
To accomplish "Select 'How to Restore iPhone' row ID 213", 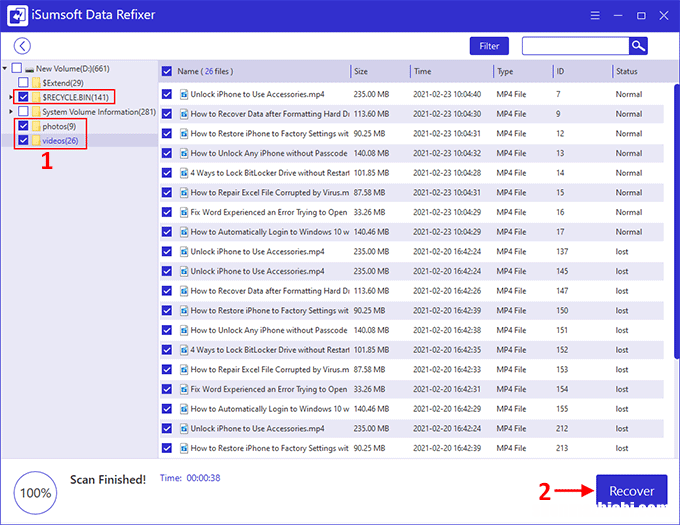I will 411,448.
